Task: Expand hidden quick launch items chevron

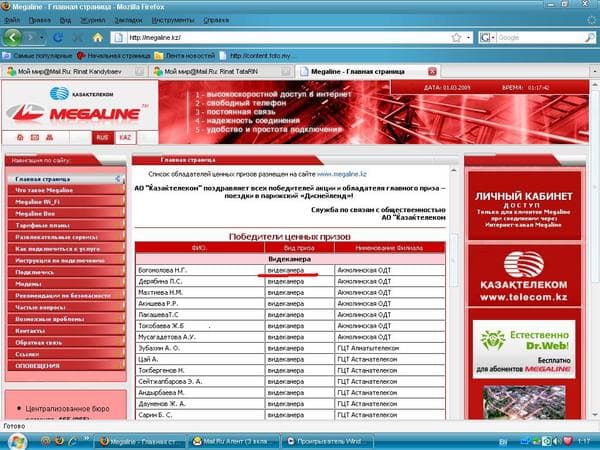Action: coord(86,439)
